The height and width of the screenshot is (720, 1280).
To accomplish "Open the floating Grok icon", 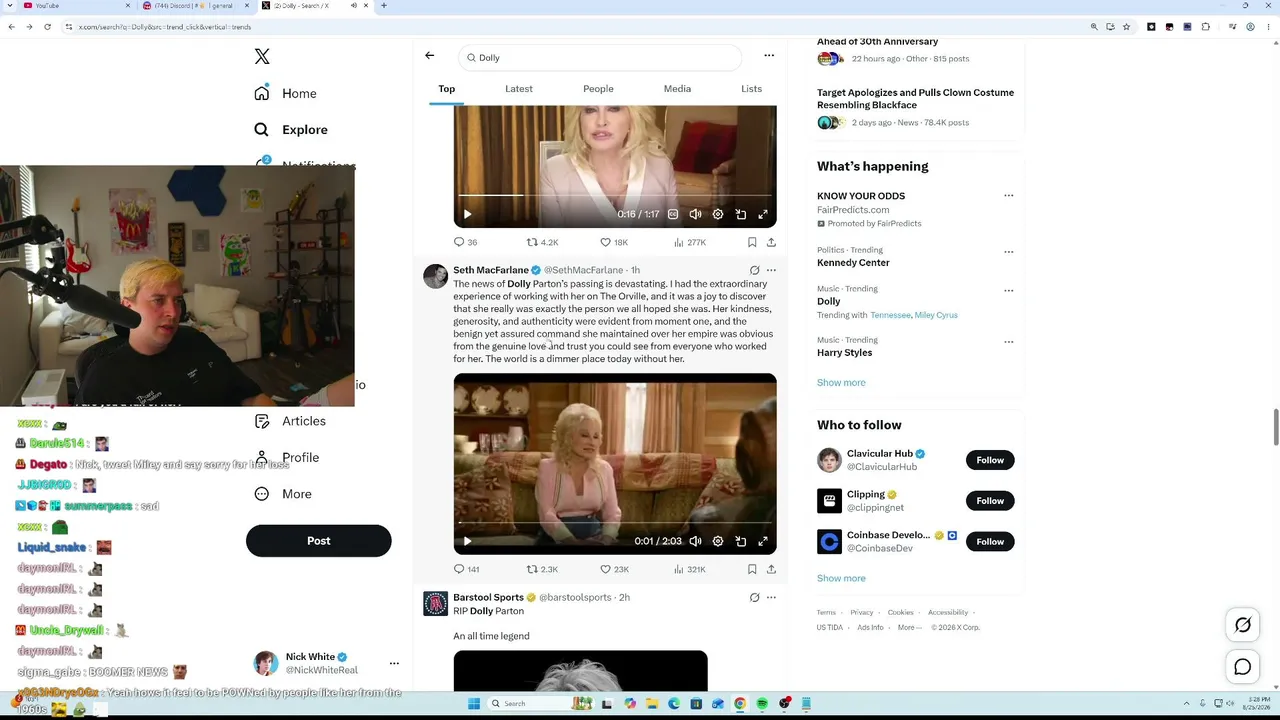I will coord(1243,625).
